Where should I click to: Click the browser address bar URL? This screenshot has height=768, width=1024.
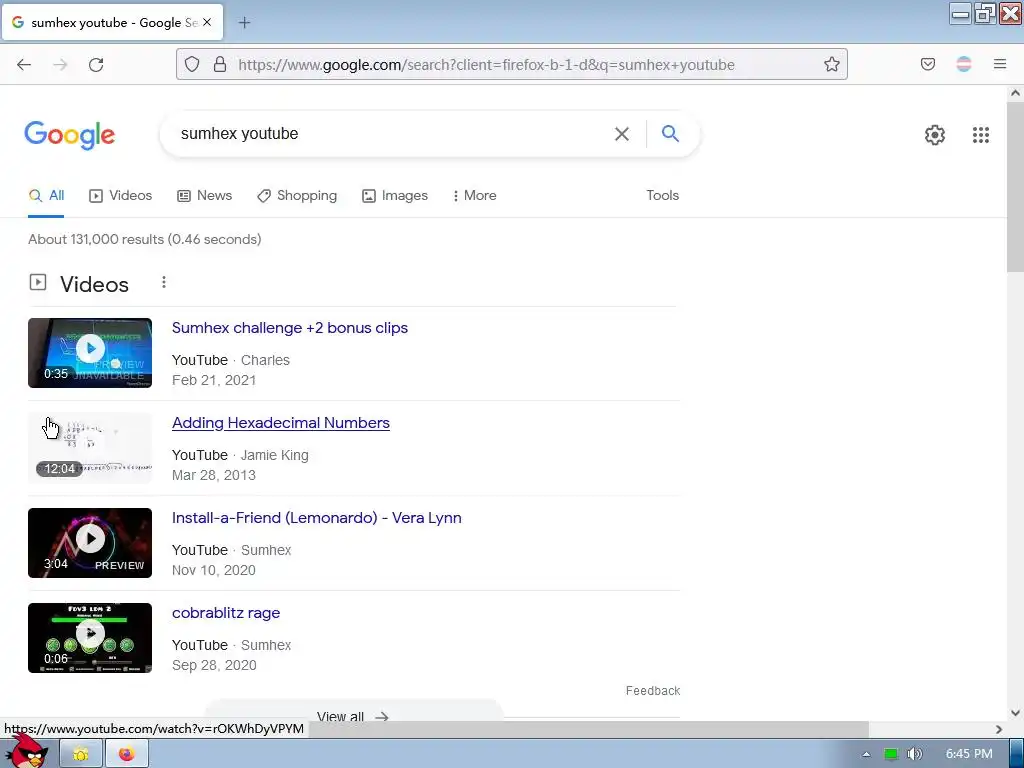coord(486,65)
